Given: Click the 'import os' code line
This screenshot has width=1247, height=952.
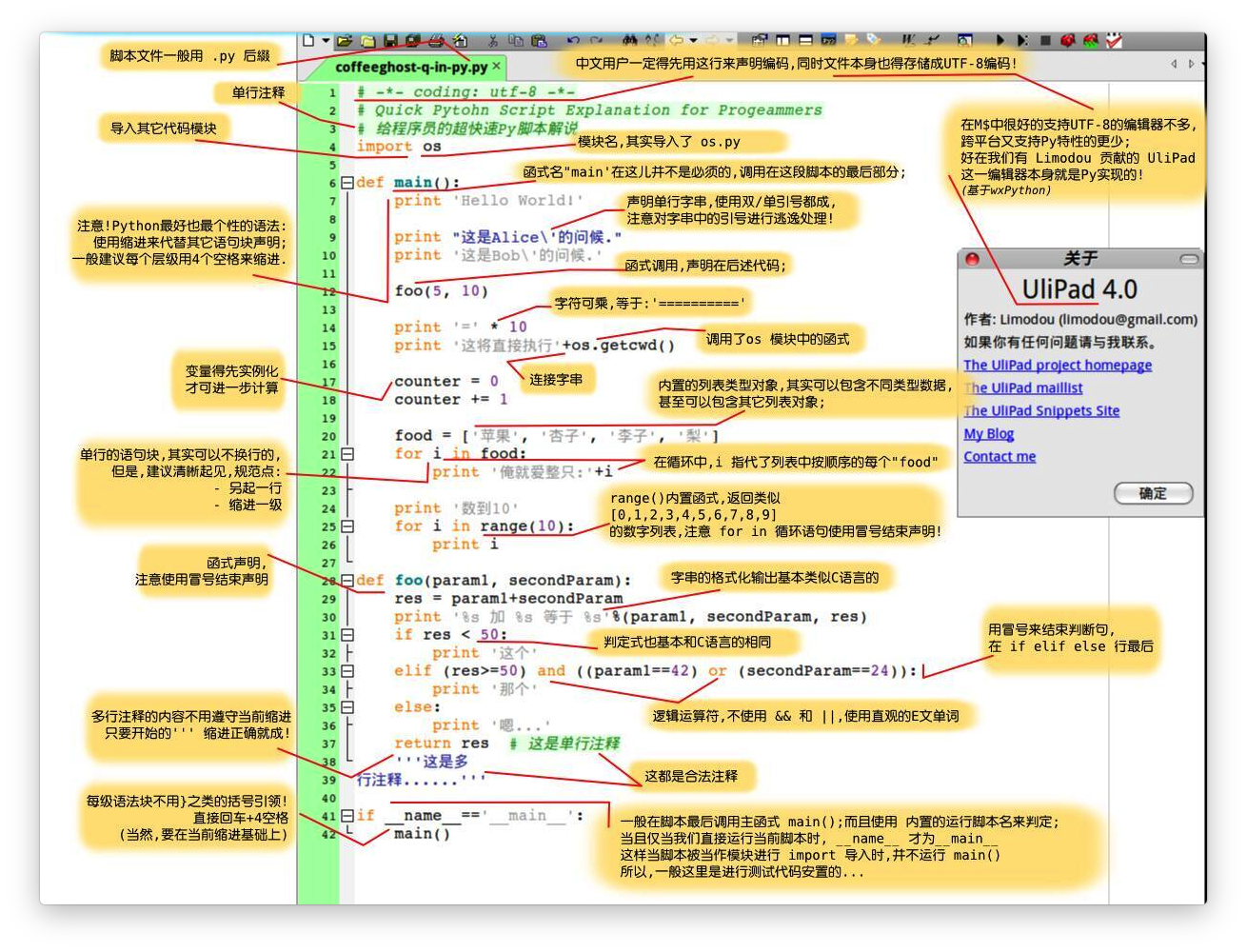Looking at the screenshot, I should point(399,147).
